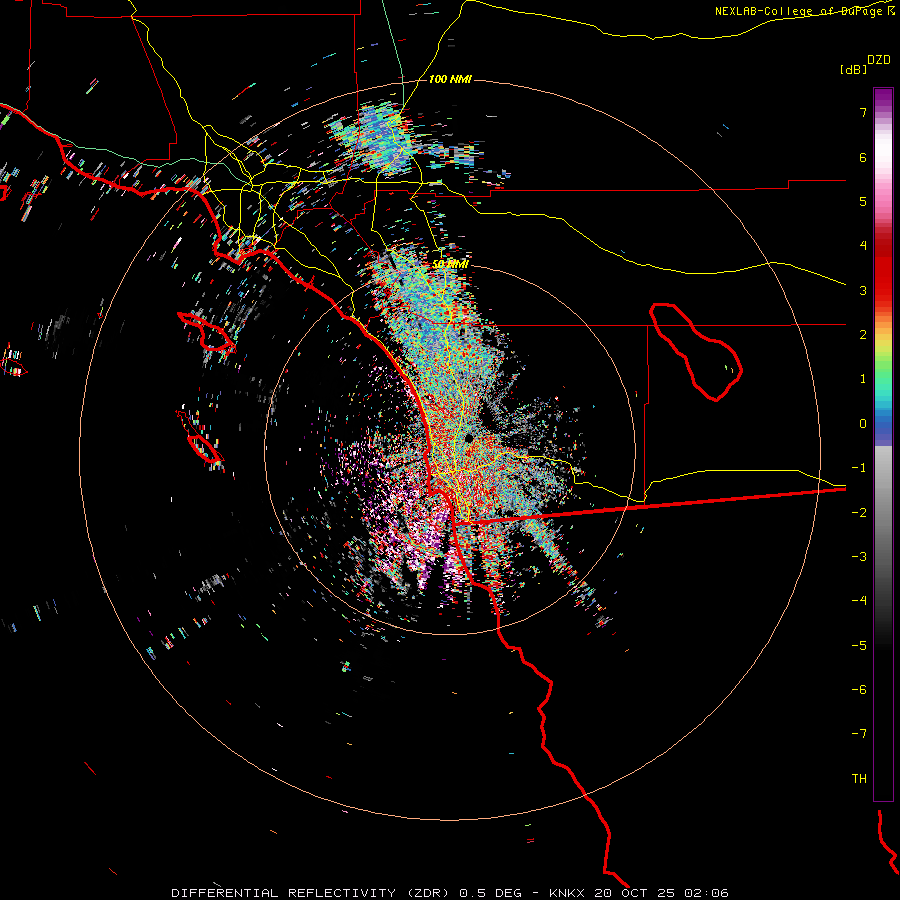Image resolution: width=900 pixels, height=900 pixels.
Task: Click the scale value 6
Action: 863,157
